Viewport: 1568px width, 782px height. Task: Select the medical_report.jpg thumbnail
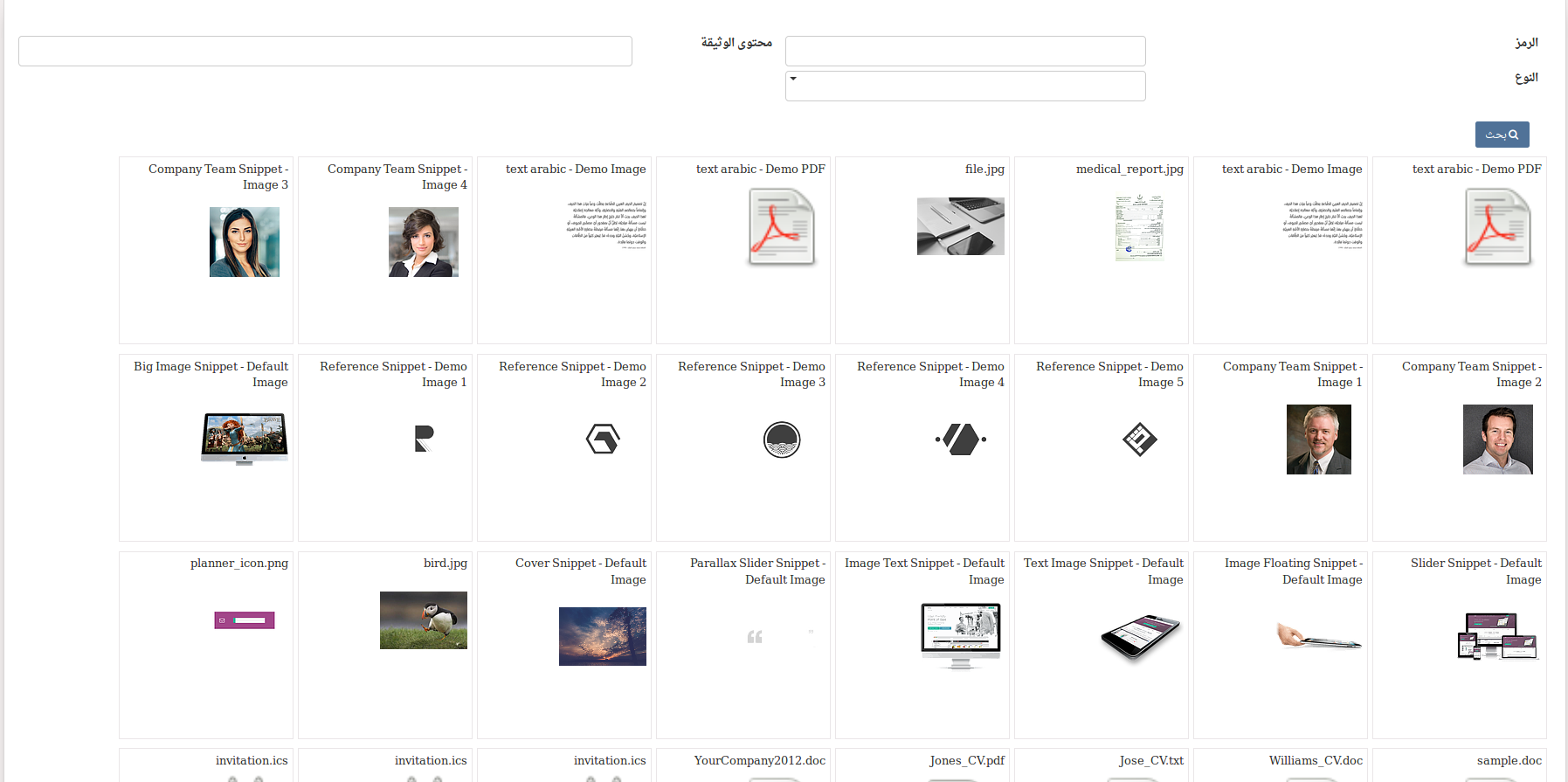pyautogui.click(x=1140, y=229)
